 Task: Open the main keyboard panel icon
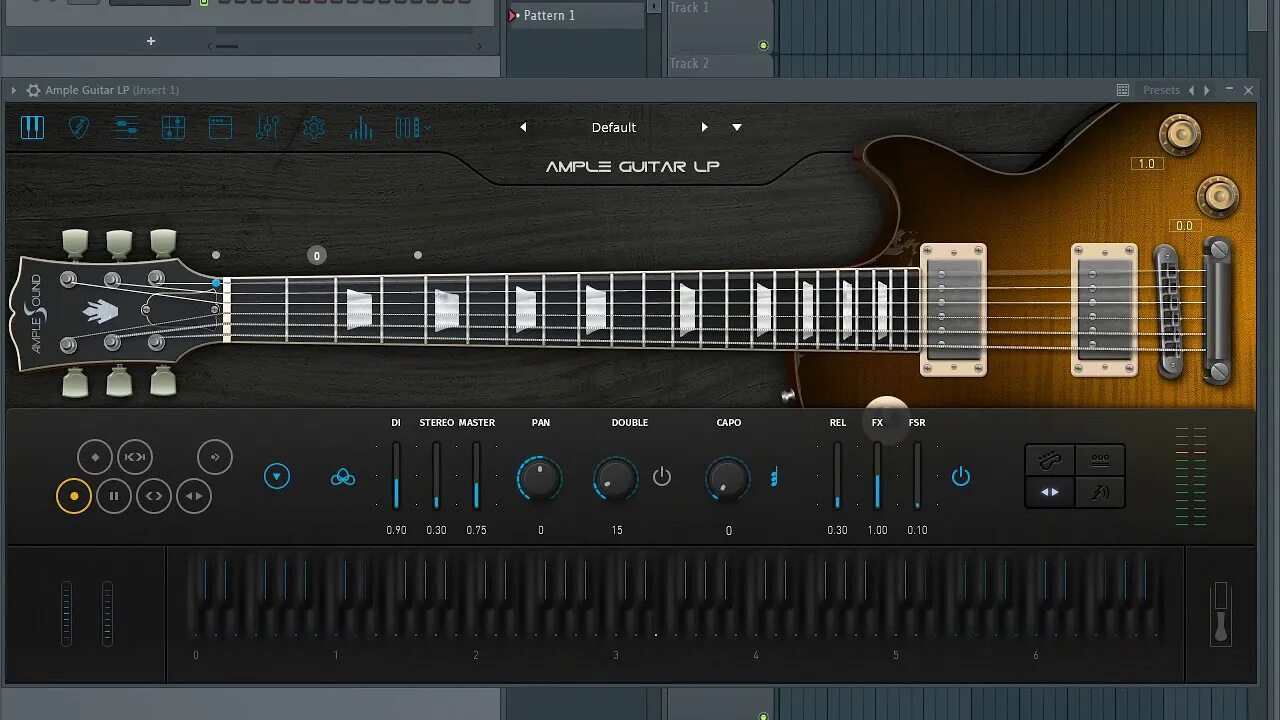click(x=33, y=127)
